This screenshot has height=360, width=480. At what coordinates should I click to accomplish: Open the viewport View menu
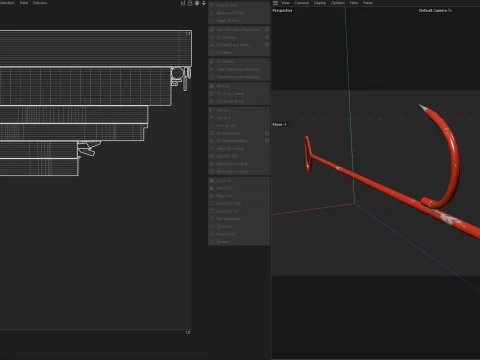(285, 3)
